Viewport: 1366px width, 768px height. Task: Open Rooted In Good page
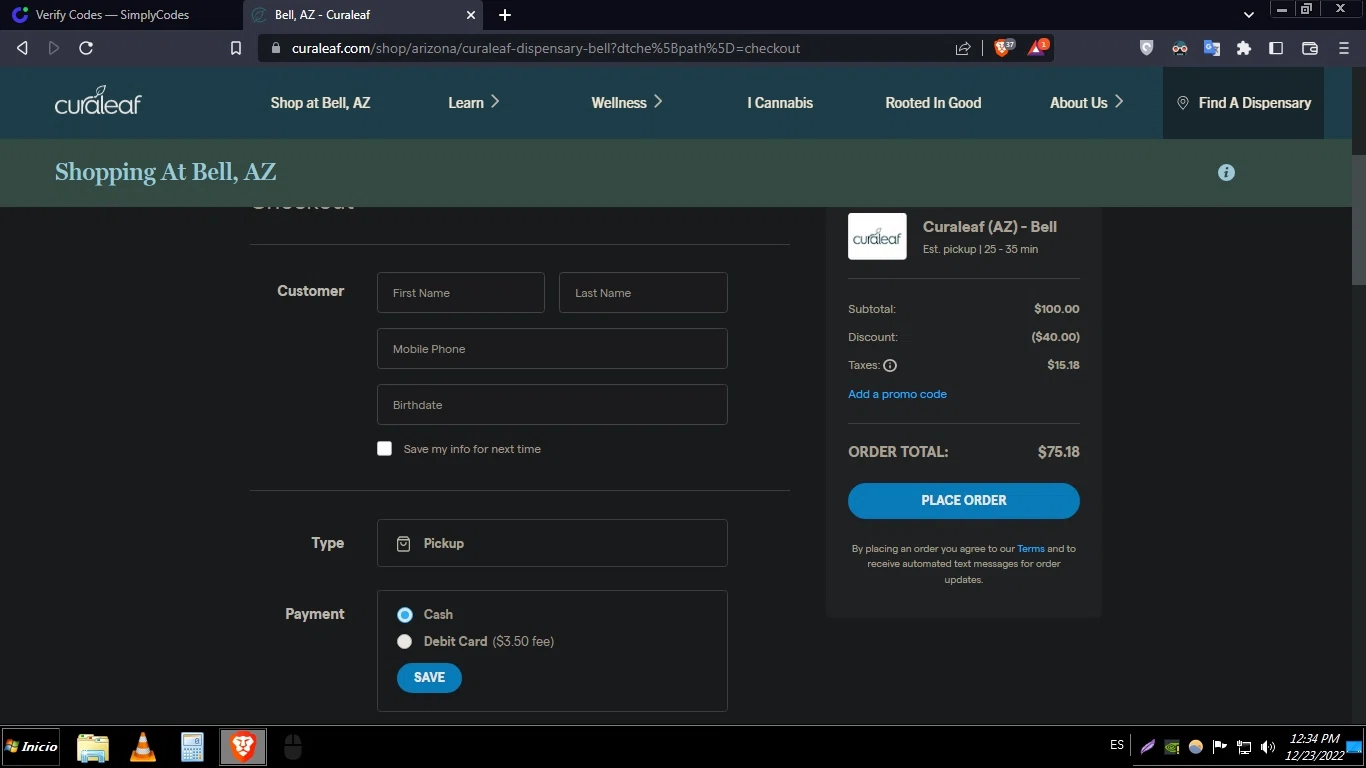tap(933, 103)
